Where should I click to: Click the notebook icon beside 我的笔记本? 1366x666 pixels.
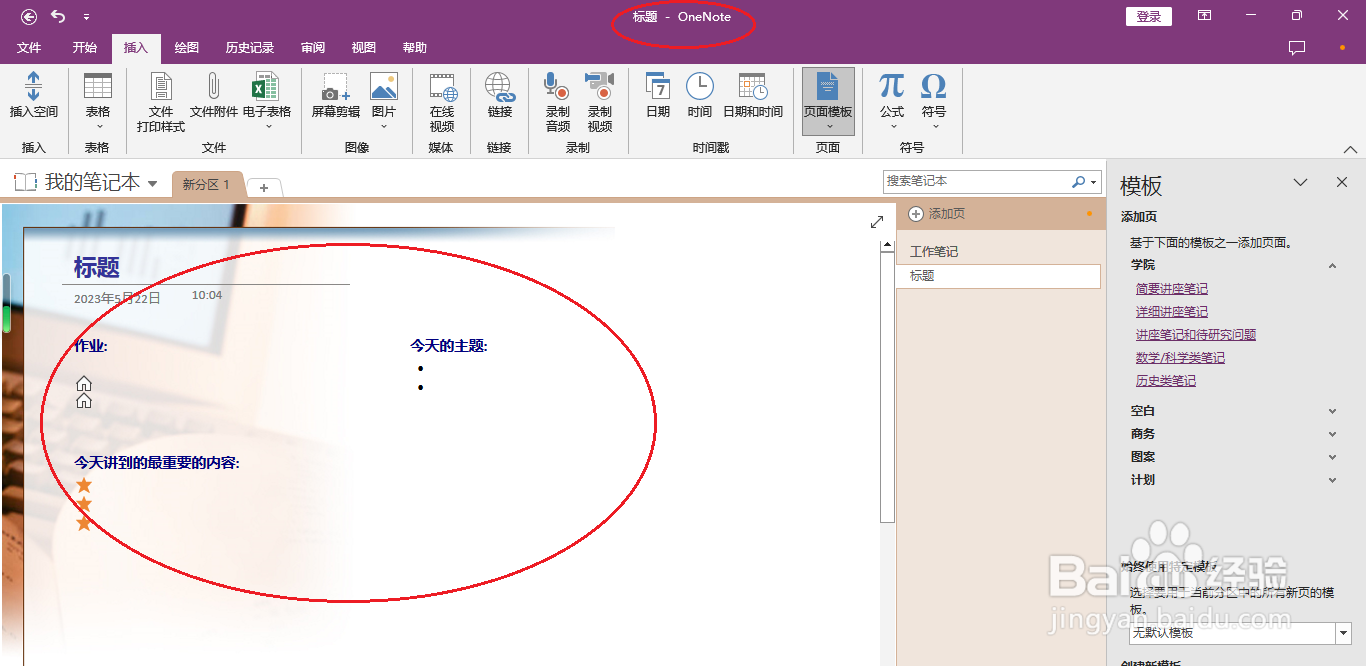coord(25,182)
